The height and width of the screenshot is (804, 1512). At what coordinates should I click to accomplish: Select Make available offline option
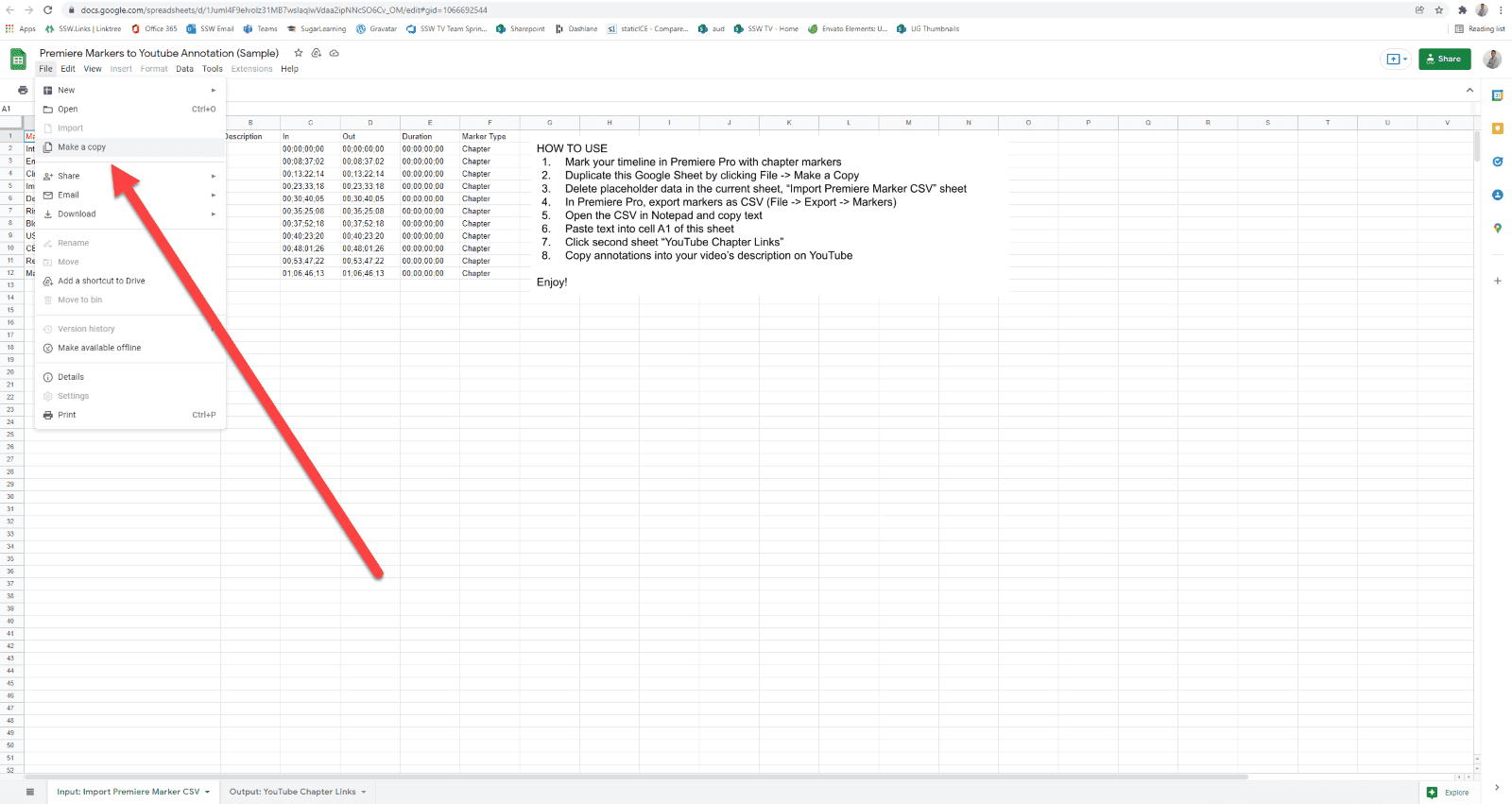(x=99, y=348)
